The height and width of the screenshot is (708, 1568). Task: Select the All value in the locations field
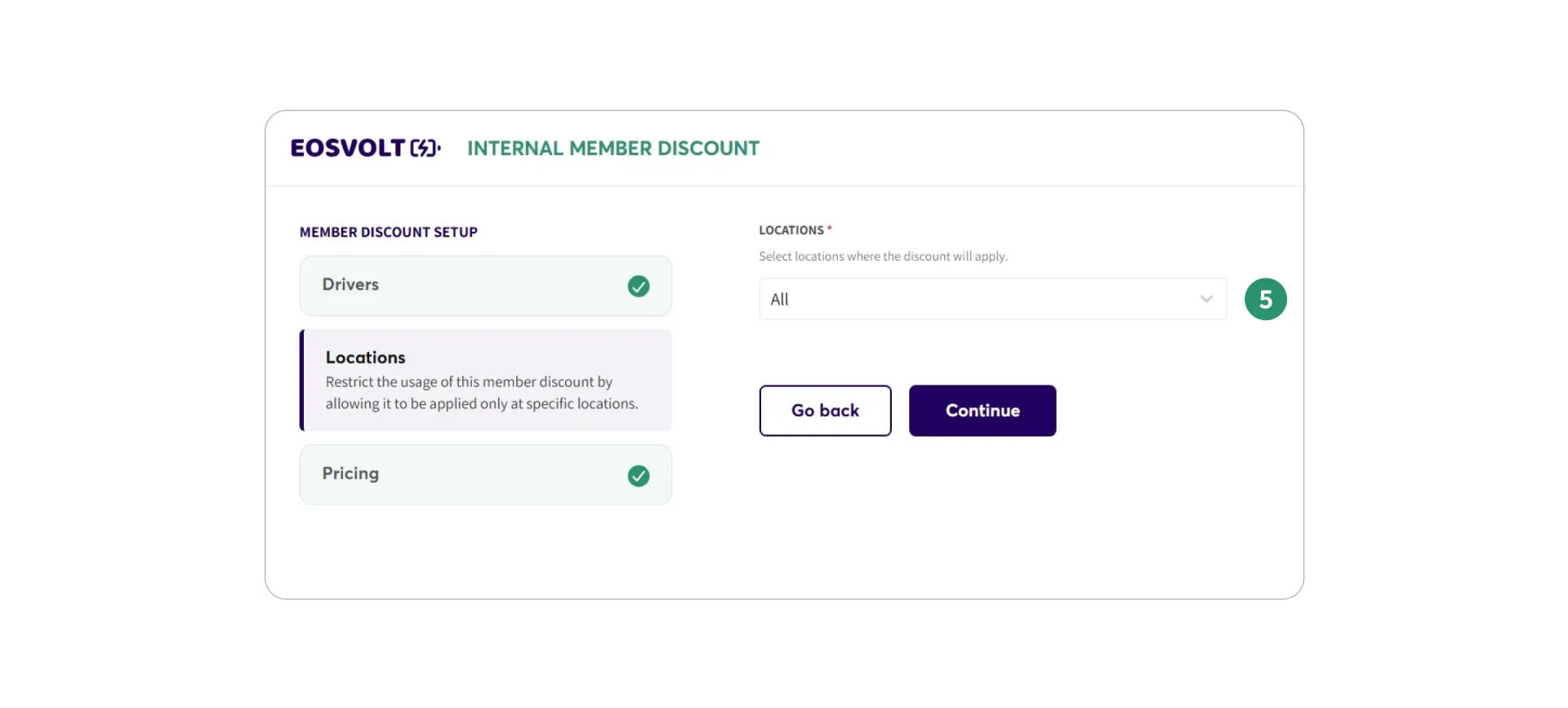(780, 299)
